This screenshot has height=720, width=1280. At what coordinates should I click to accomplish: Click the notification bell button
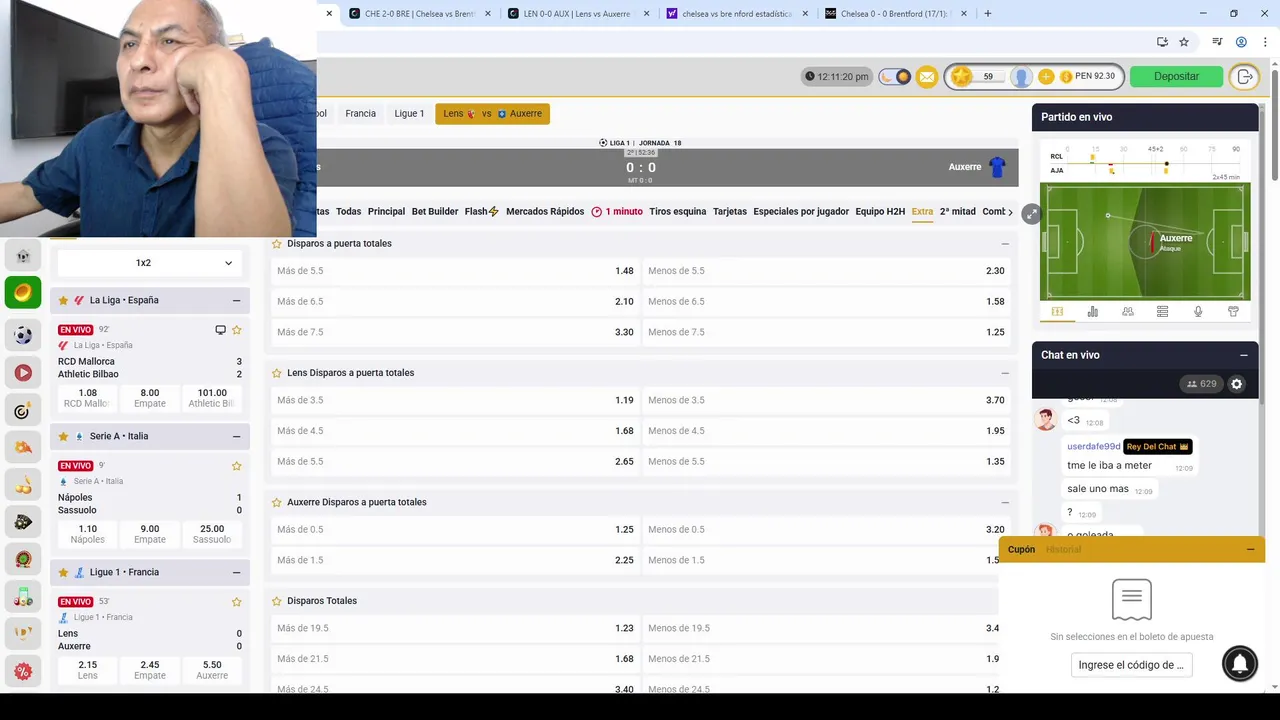(x=1240, y=664)
